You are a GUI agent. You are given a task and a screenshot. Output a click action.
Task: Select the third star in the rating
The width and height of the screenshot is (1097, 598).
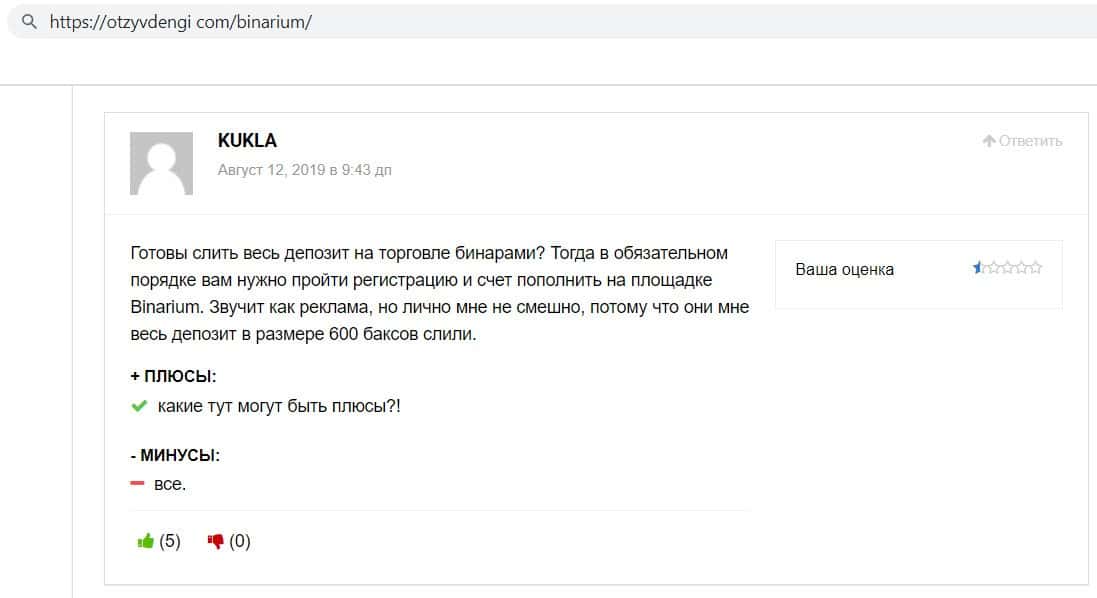[1008, 268]
